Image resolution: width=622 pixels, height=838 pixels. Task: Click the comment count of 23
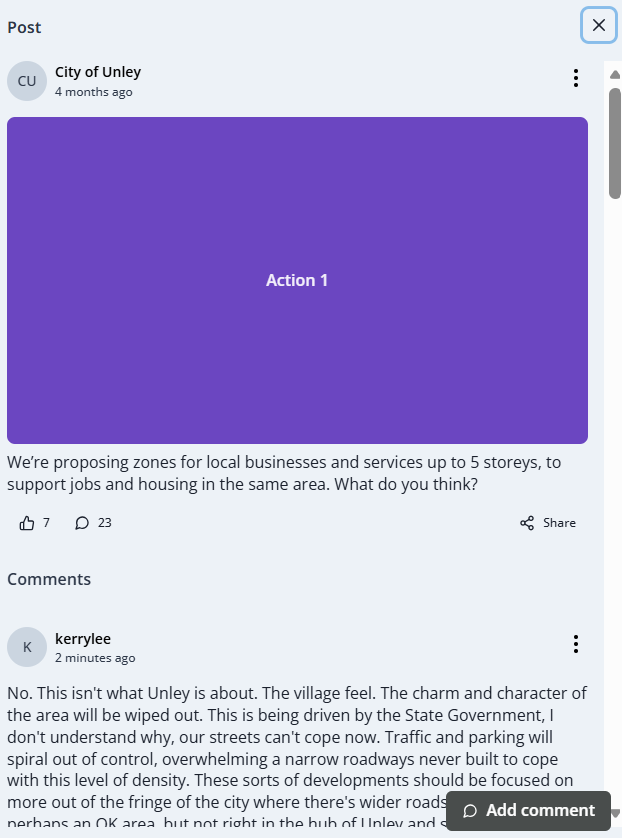tap(105, 523)
